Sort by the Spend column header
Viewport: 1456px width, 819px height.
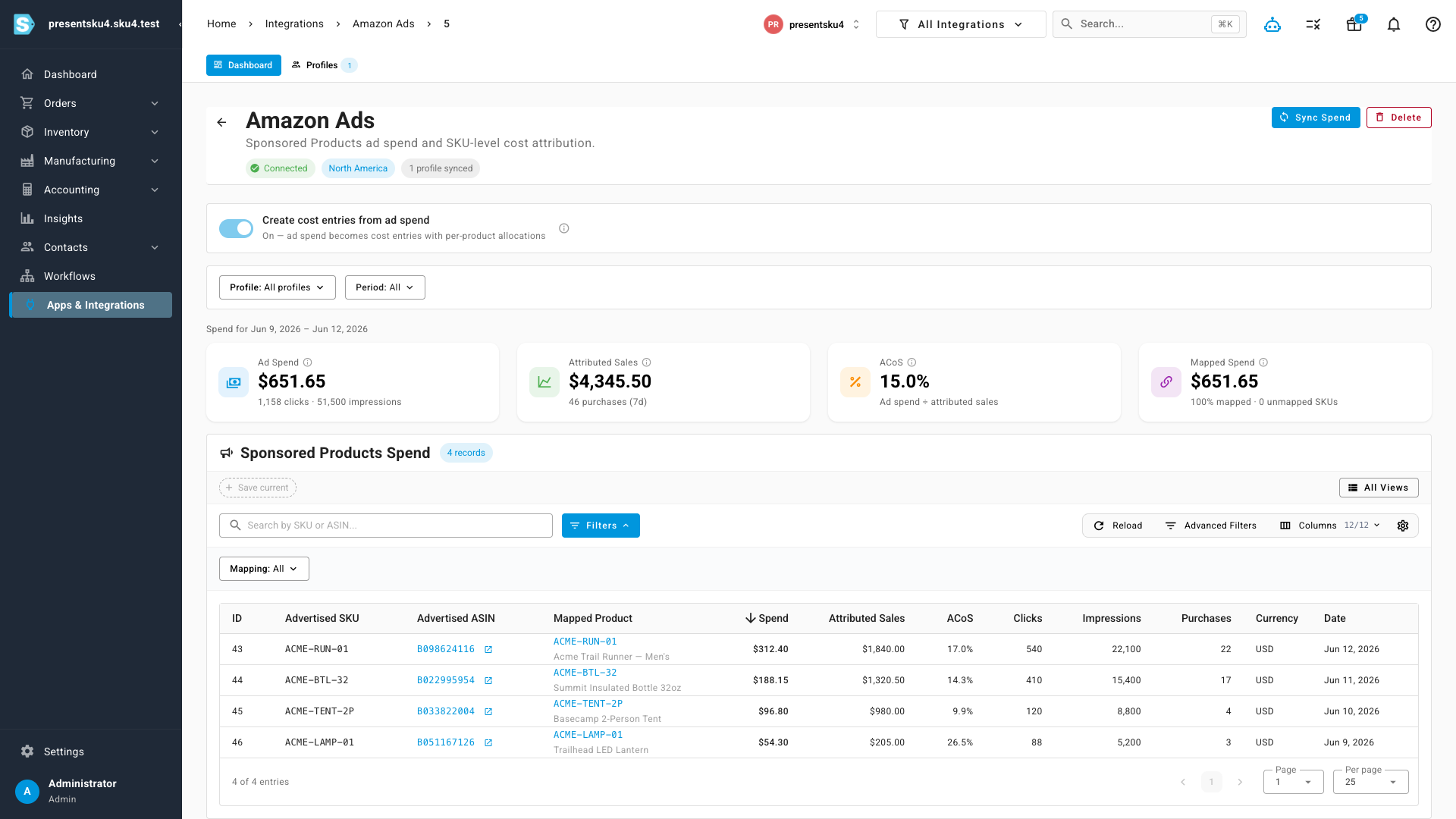click(x=767, y=619)
